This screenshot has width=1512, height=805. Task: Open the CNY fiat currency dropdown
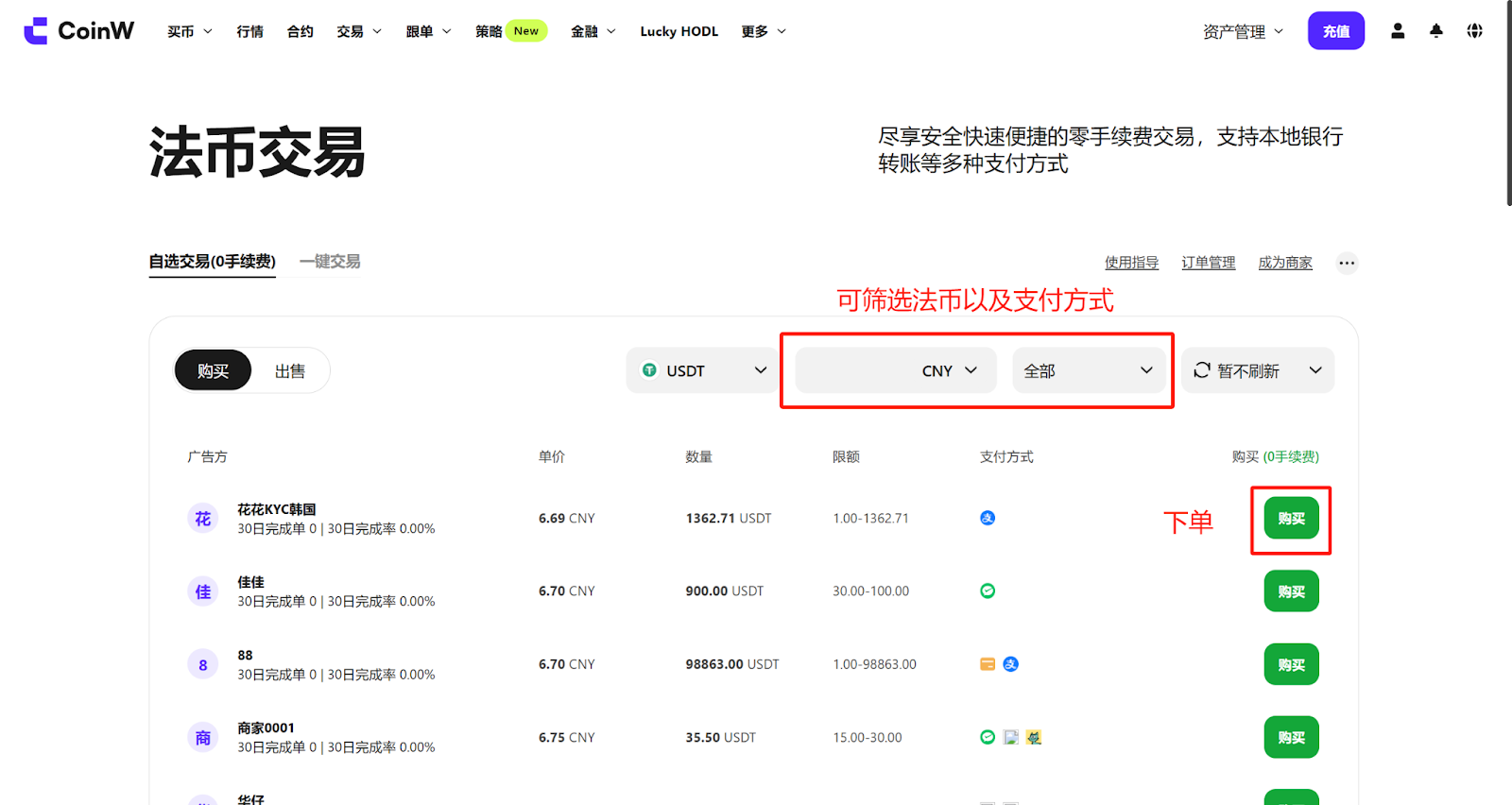click(x=896, y=370)
